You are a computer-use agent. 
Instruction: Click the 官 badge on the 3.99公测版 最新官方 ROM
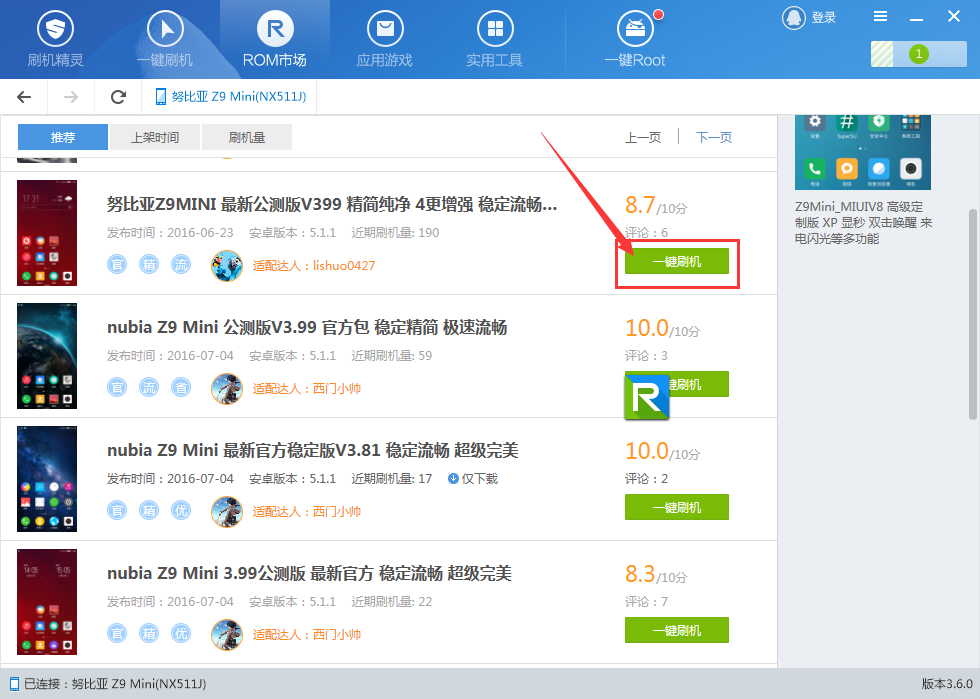[x=117, y=634]
